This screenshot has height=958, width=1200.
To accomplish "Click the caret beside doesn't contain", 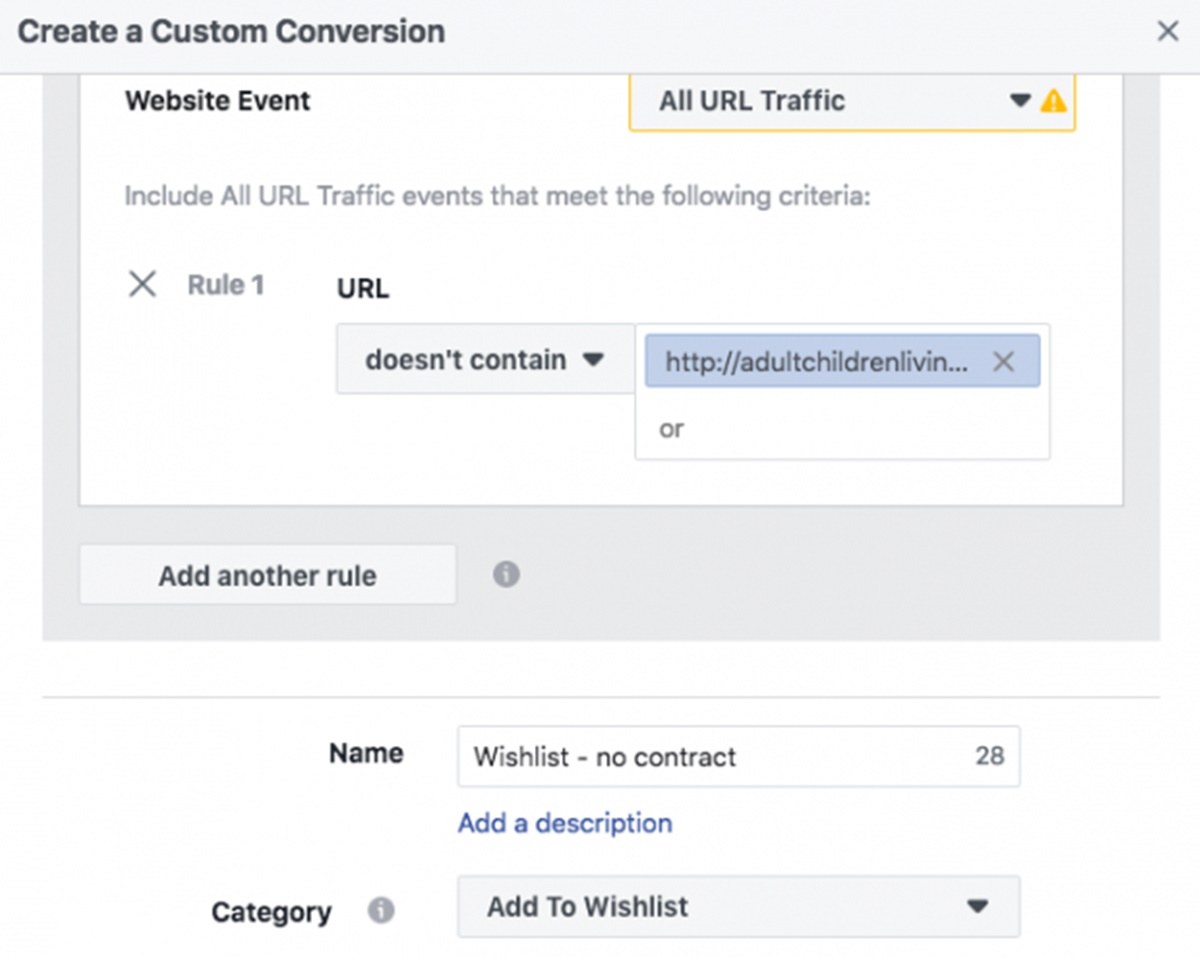I will [x=593, y=360].
